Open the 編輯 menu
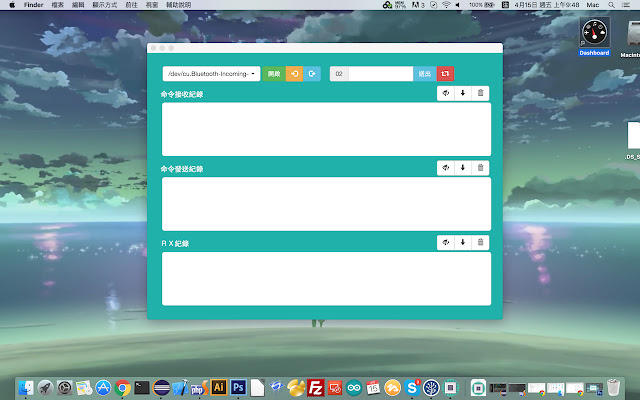 (78, 5)
